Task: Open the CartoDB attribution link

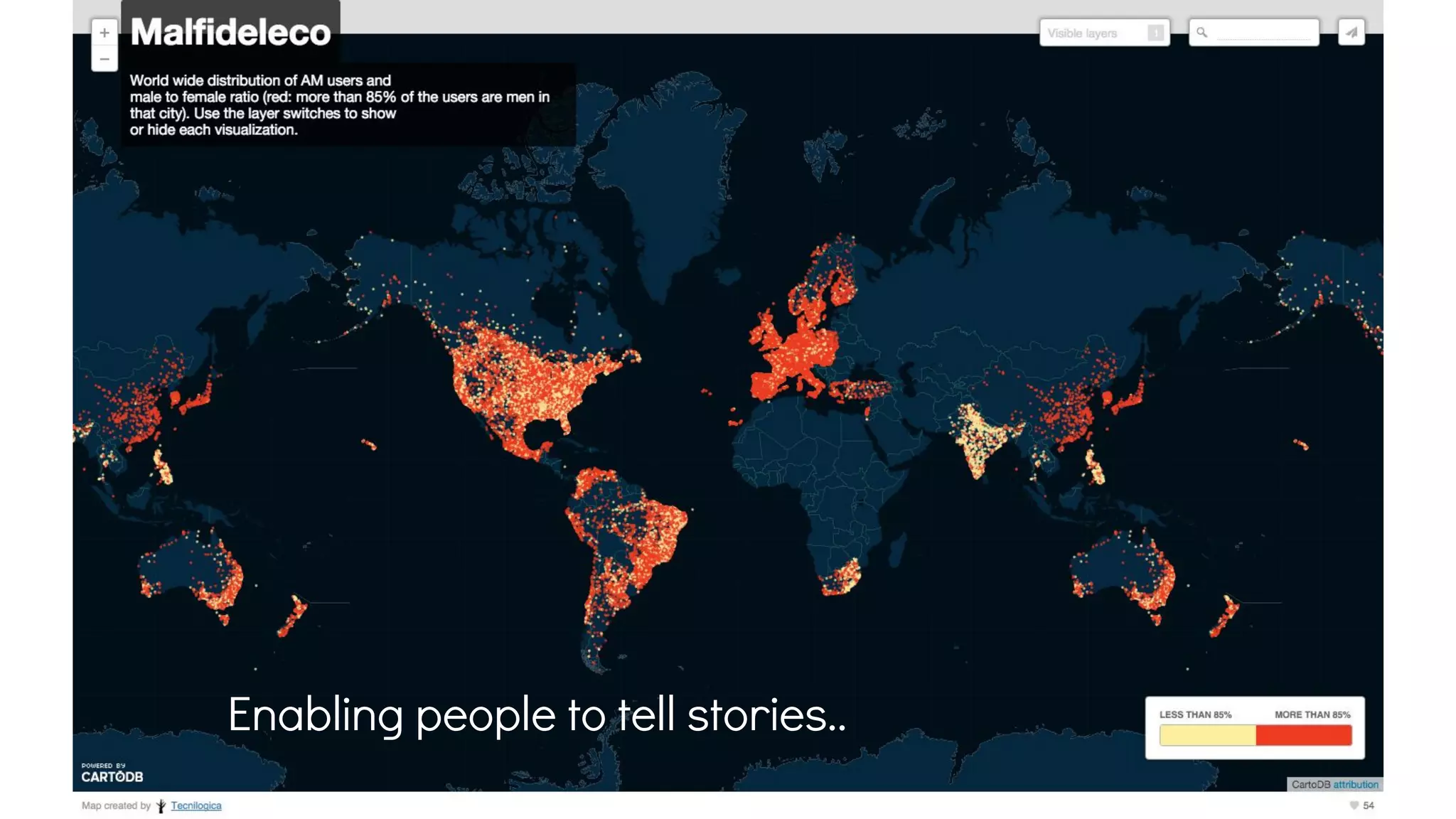Action: [x=1356, y=784]
